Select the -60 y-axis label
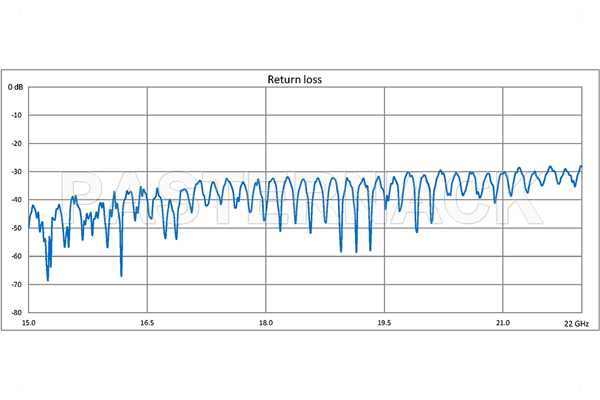Screen dimensions: 600x400 pos(17,256)
